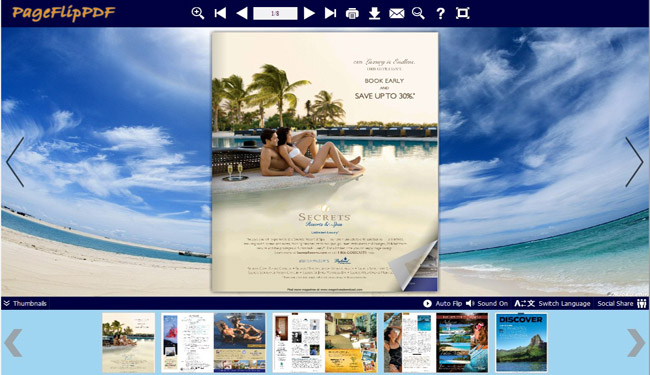Open the hotel room interior thumbnail
The height and width of the screenshot is (375, 650).
(x=351, y=343)
